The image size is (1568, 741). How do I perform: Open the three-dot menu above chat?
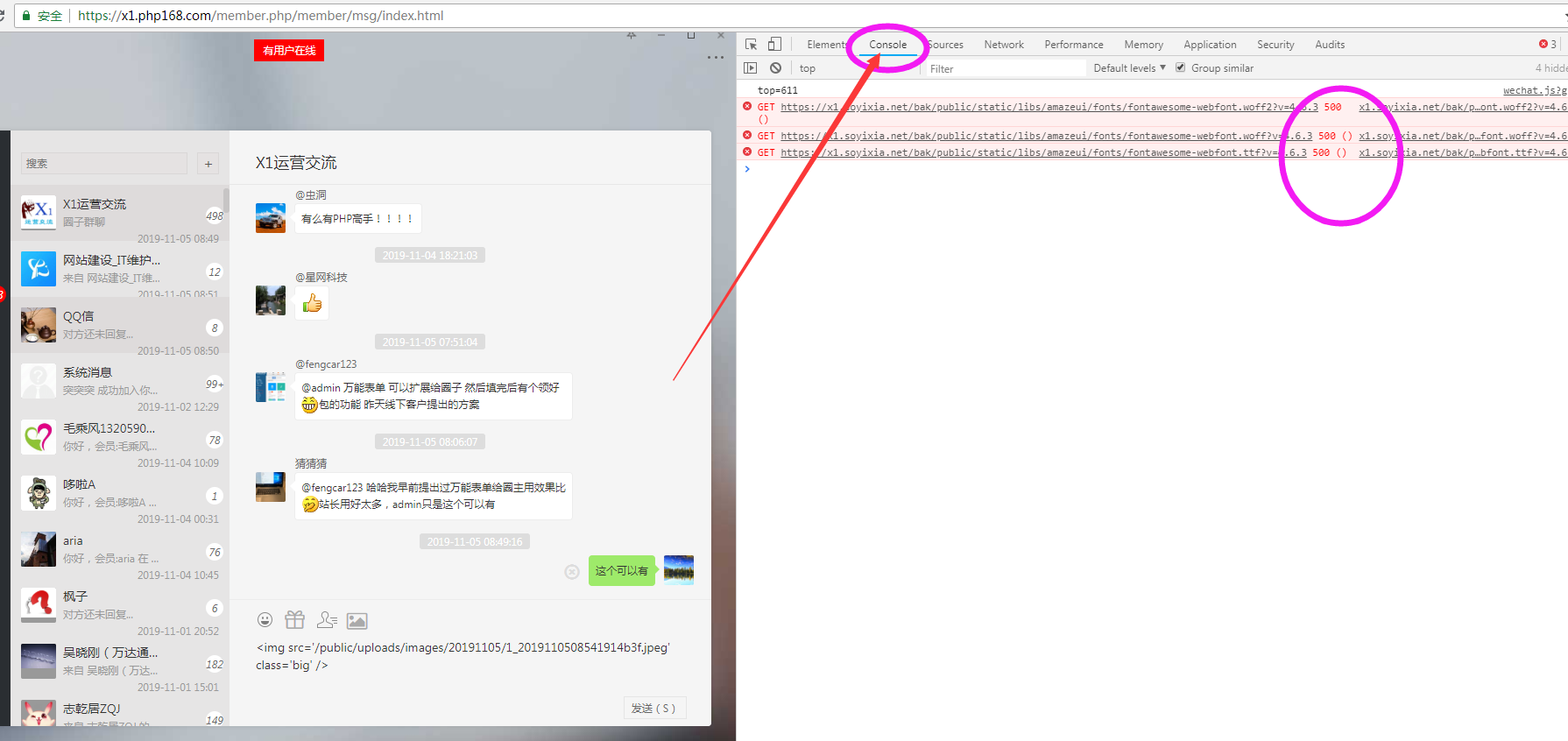pyautogui.click(x=716, y=58)
